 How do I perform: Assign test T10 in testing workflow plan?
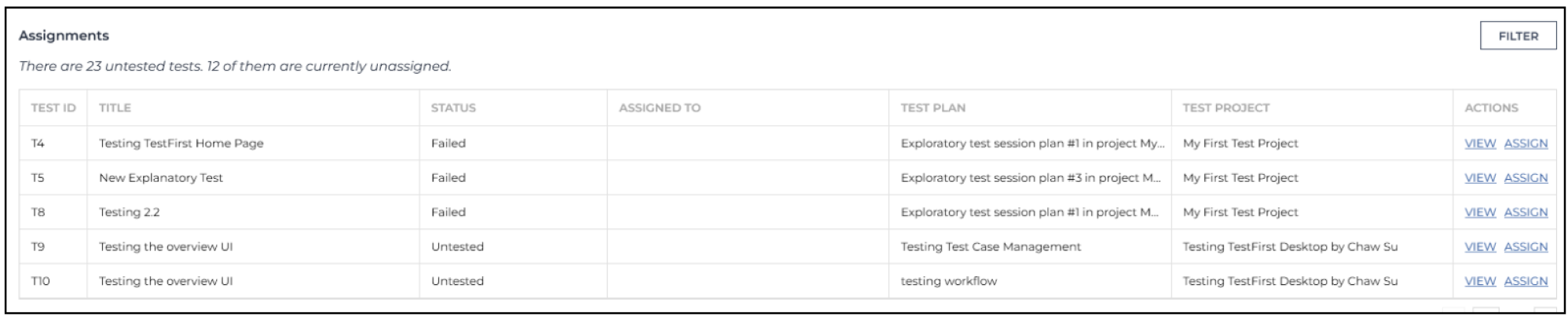point(1526,282)
